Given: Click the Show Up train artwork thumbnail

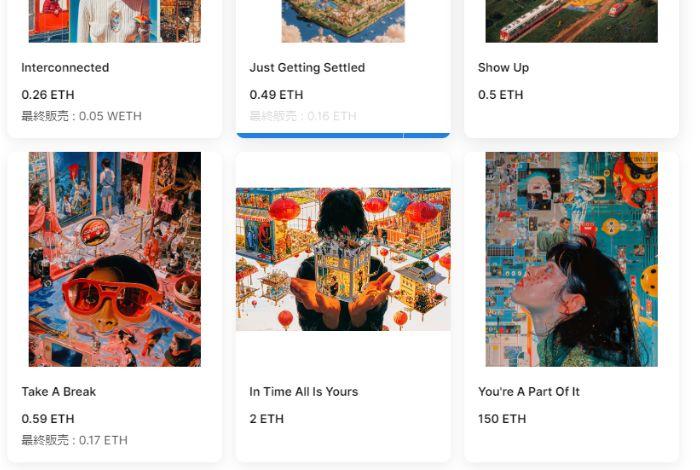Looking at the screenshot, I should 571,21.
